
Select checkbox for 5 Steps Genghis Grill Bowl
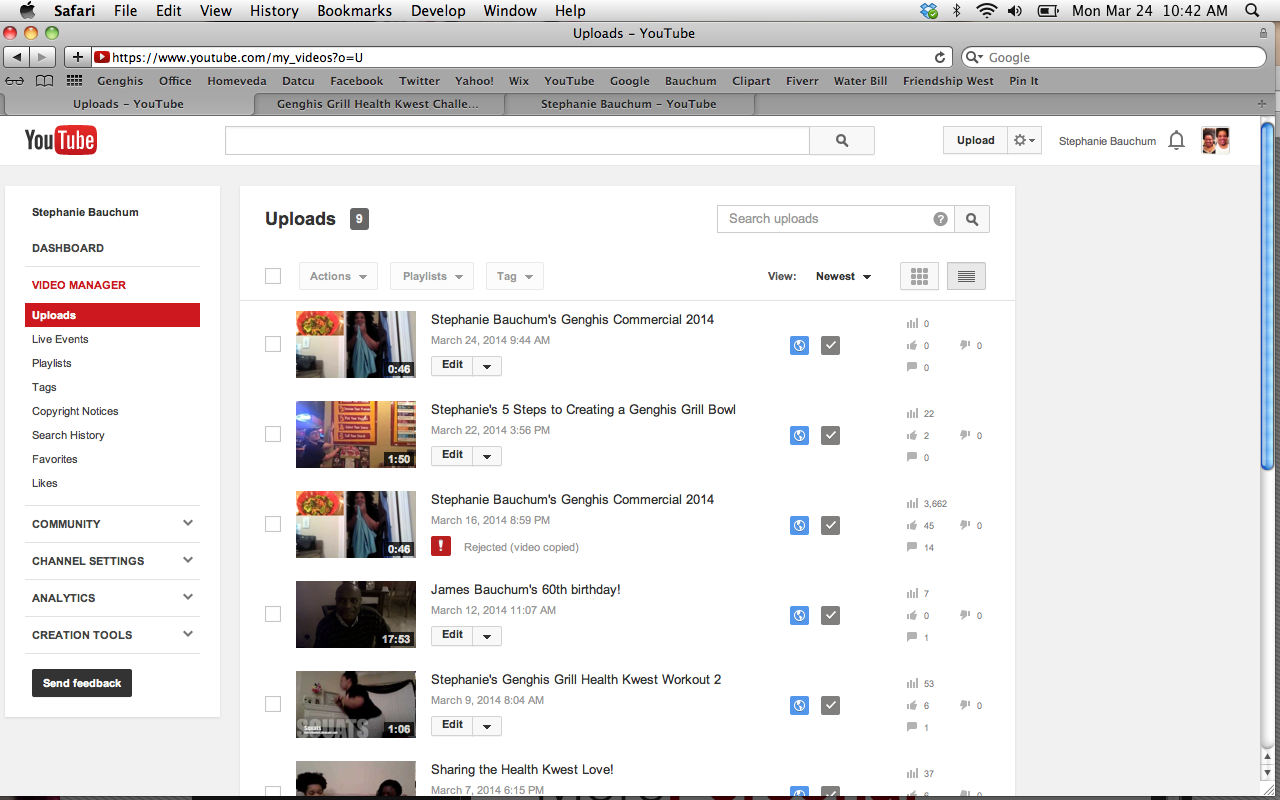pos(273,434)
